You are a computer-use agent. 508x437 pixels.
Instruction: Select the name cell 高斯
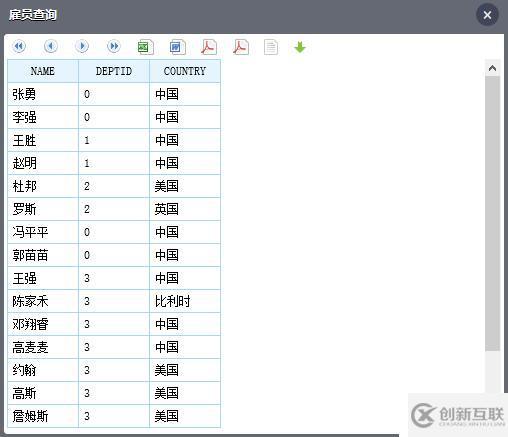point(43,393)
